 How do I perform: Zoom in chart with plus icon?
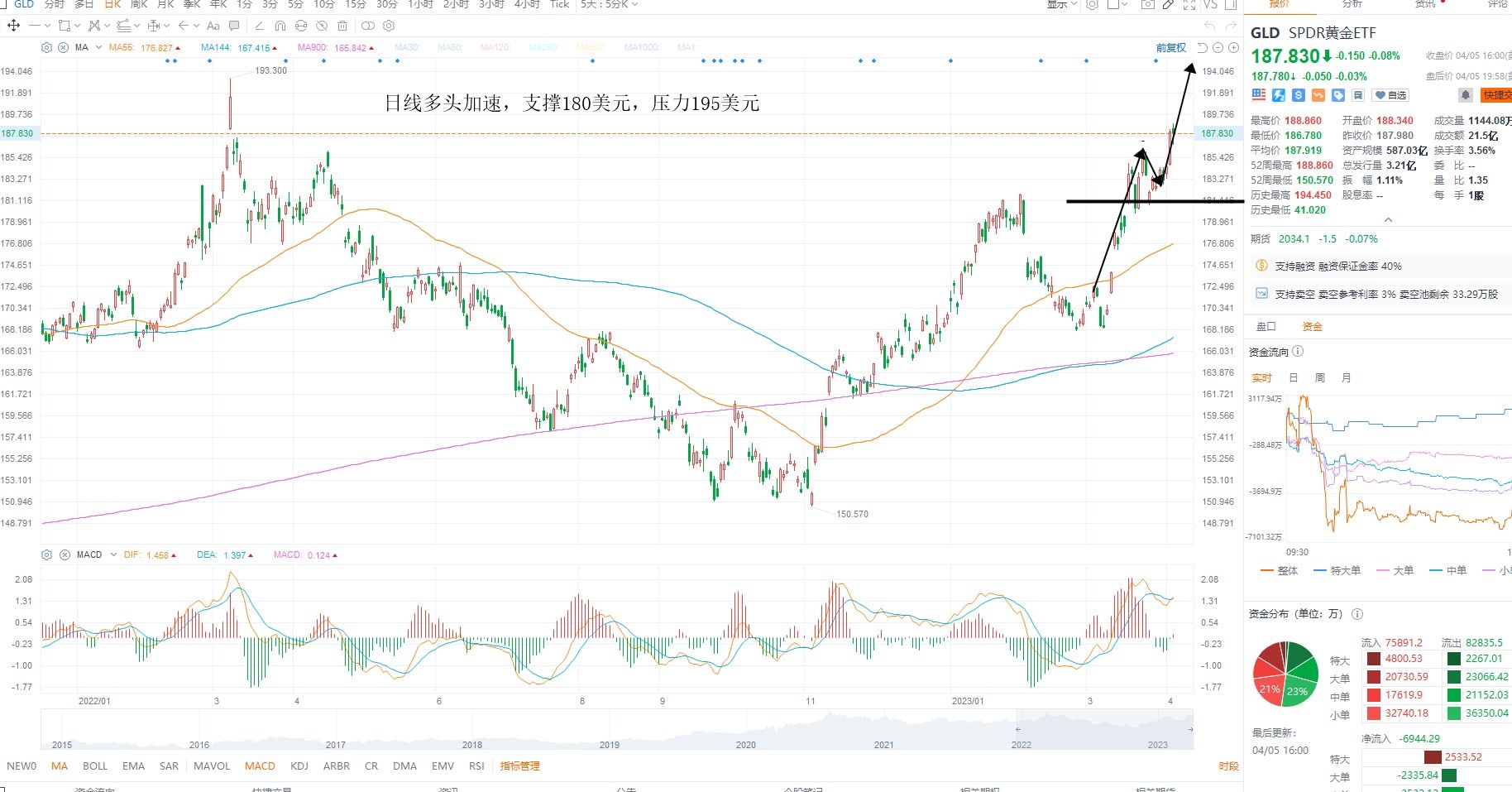click(x=1233, y=48)
